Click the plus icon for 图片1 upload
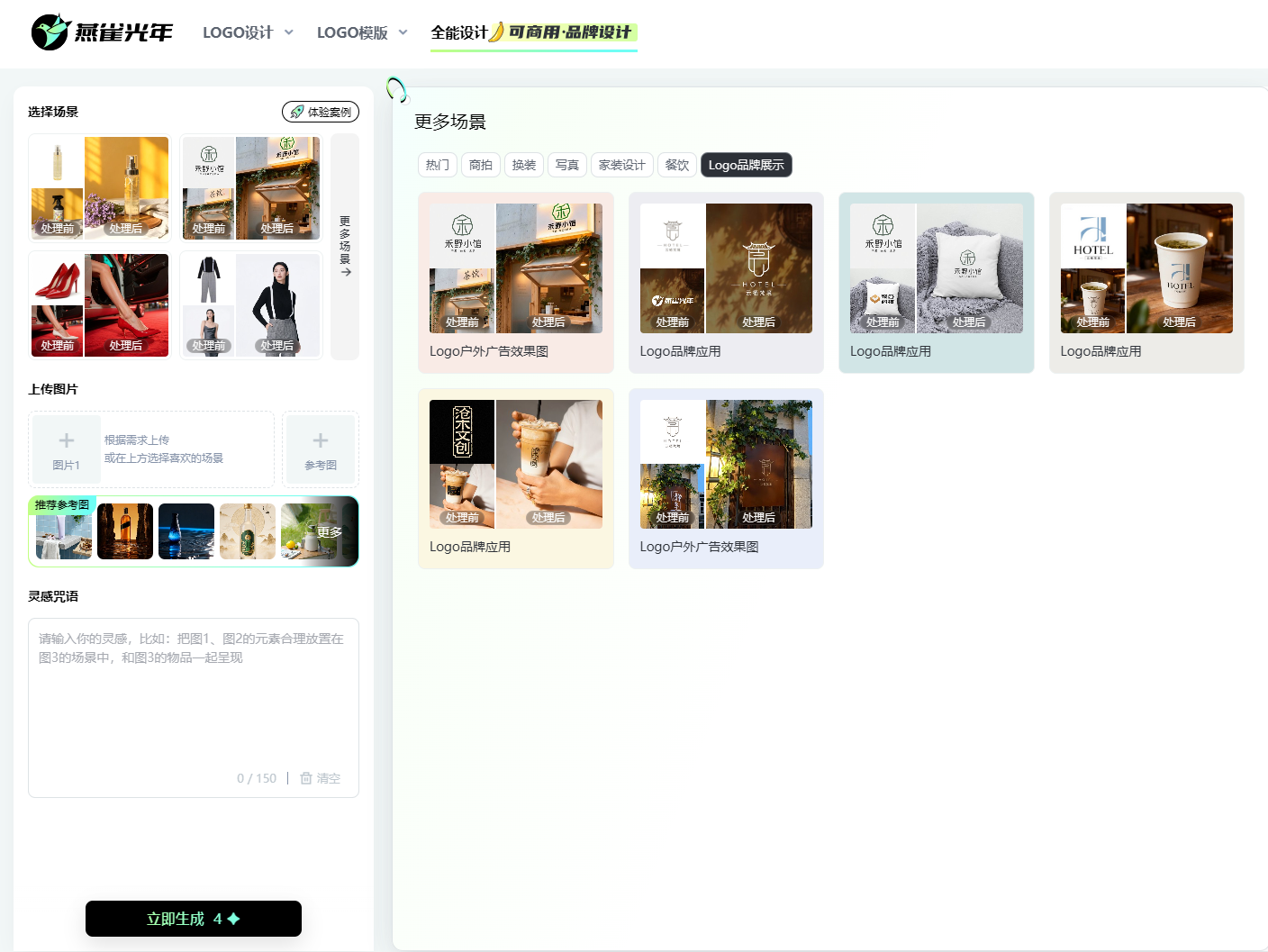This screenshot has height=952, width=1268. (66, 440)
